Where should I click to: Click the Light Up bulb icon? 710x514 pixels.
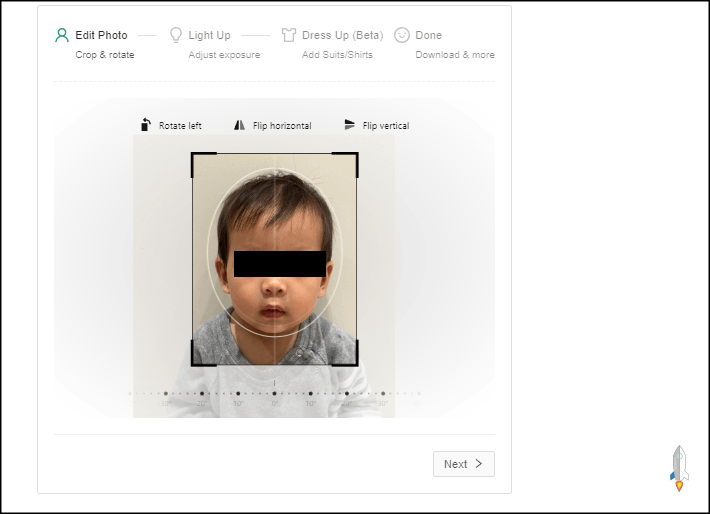[x=176, y=35]
